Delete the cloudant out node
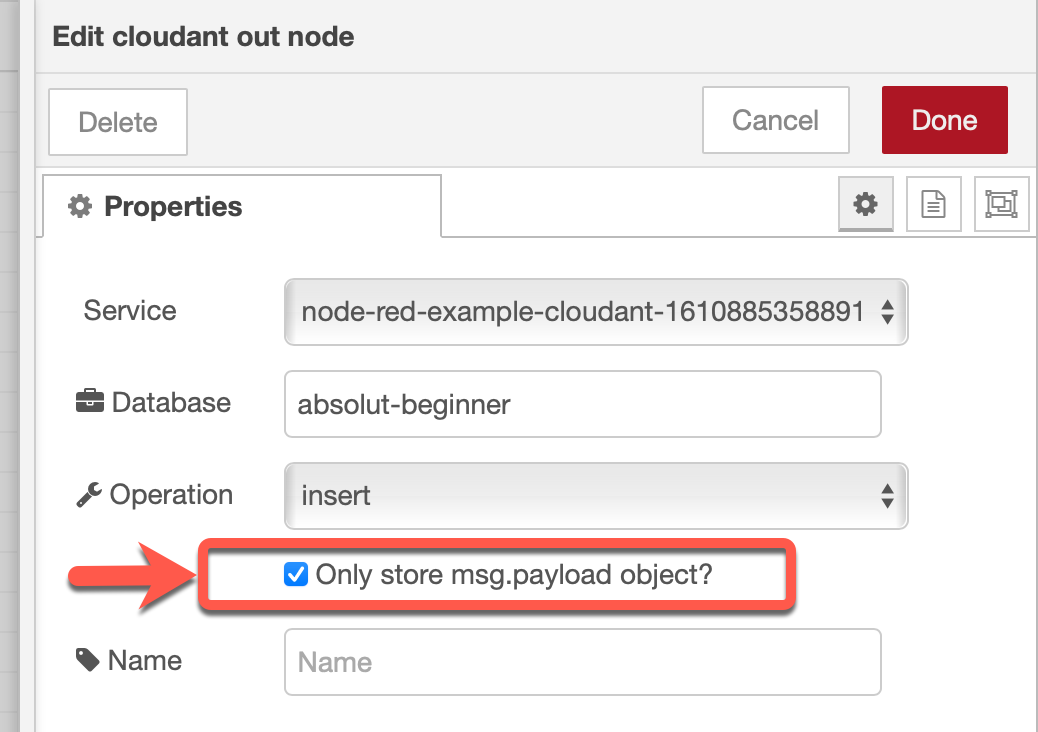The height and width of the screenshot is (732, 1038). (x=118, y=122)
